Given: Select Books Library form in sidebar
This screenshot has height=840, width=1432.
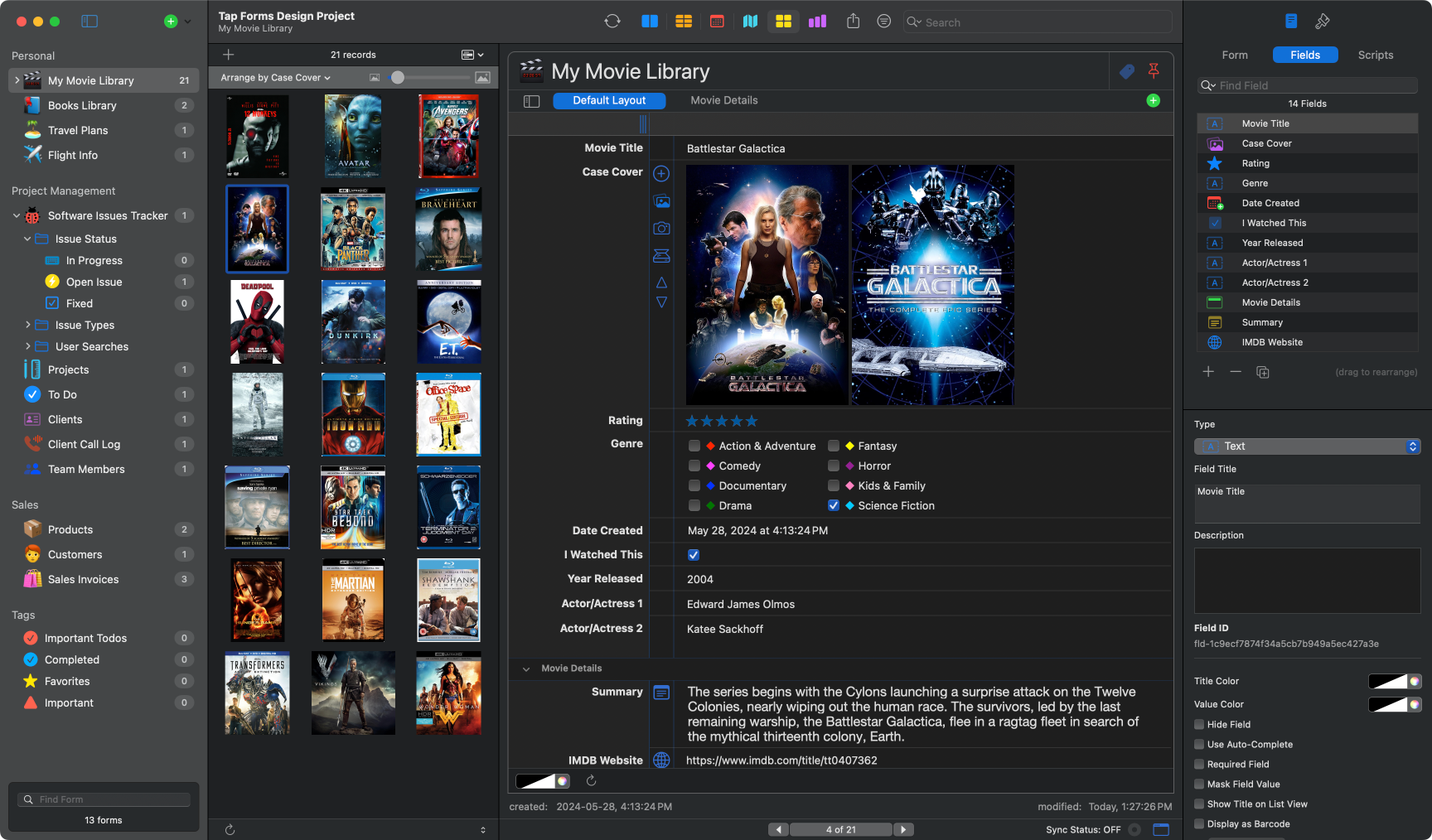Looking at the screenshot, I should click(82, 105).
